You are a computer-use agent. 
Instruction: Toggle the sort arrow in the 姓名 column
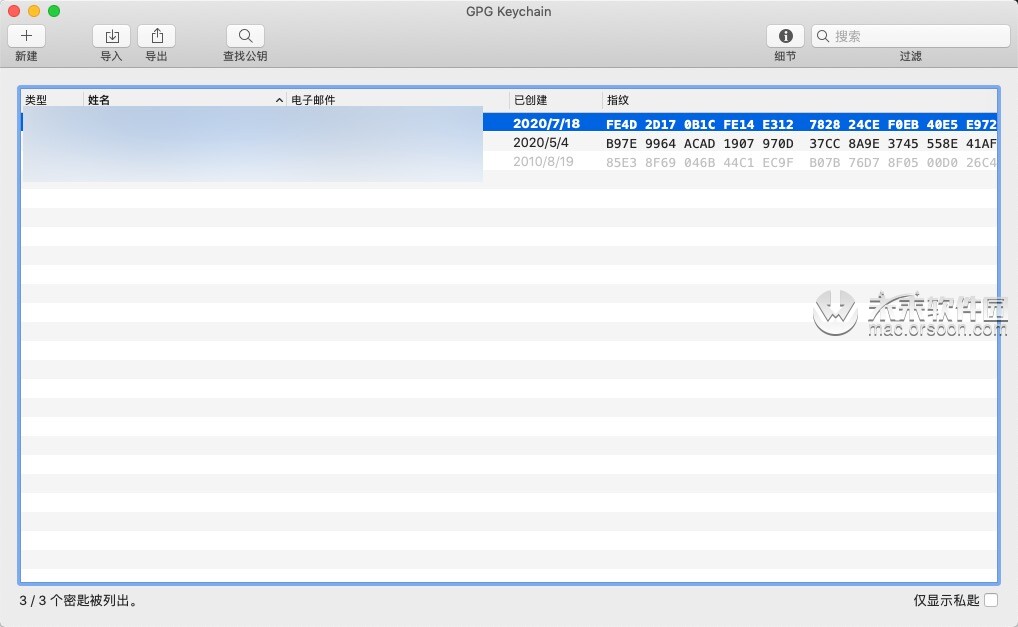pos(279,100)
